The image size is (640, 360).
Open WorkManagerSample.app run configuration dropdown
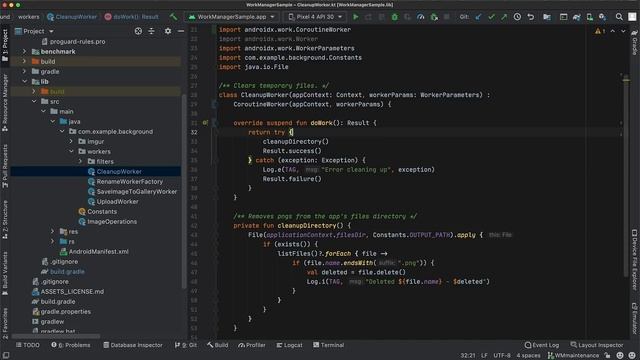232,17
